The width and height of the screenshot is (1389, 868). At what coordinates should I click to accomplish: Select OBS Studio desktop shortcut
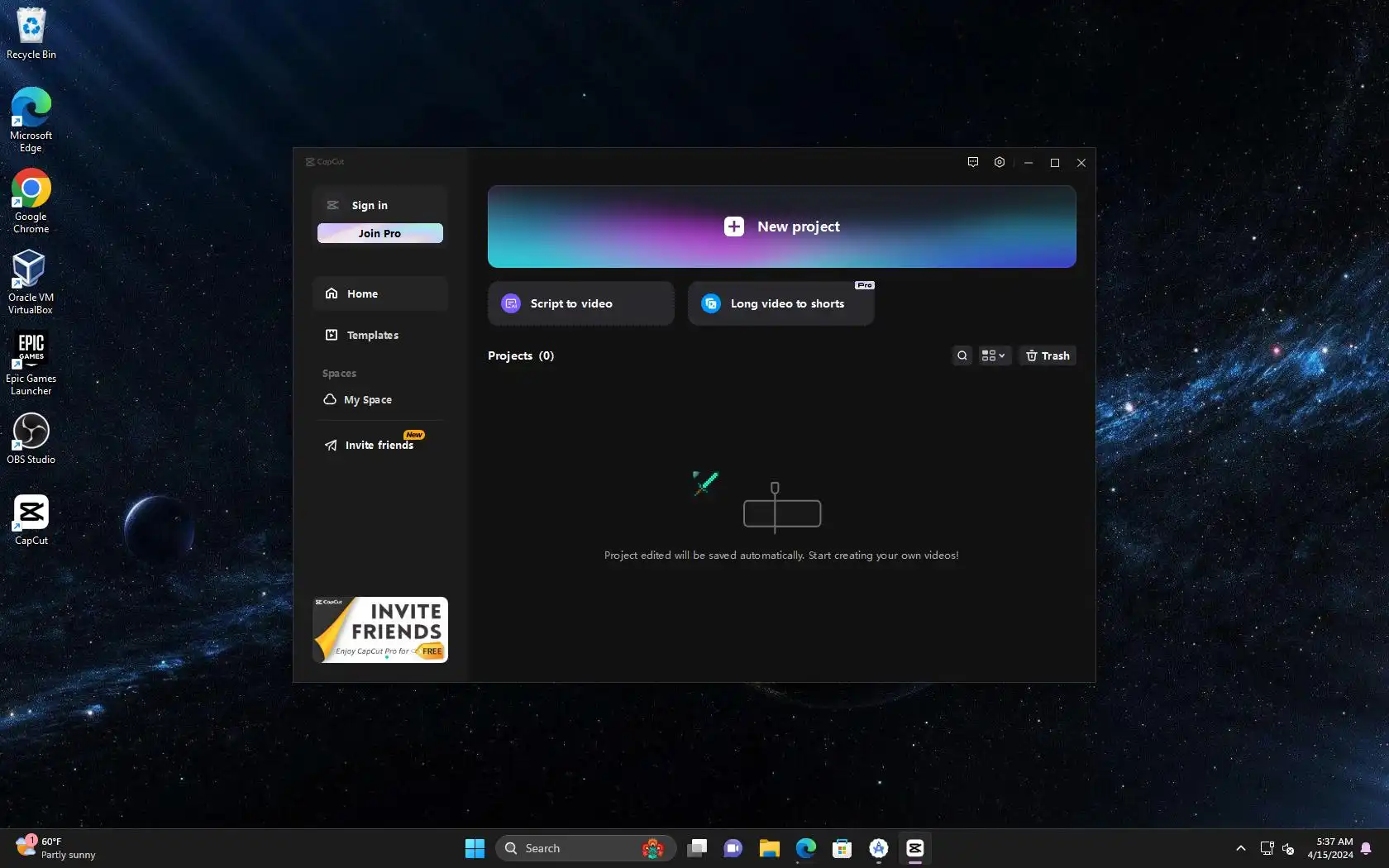[x=31, y=438]
